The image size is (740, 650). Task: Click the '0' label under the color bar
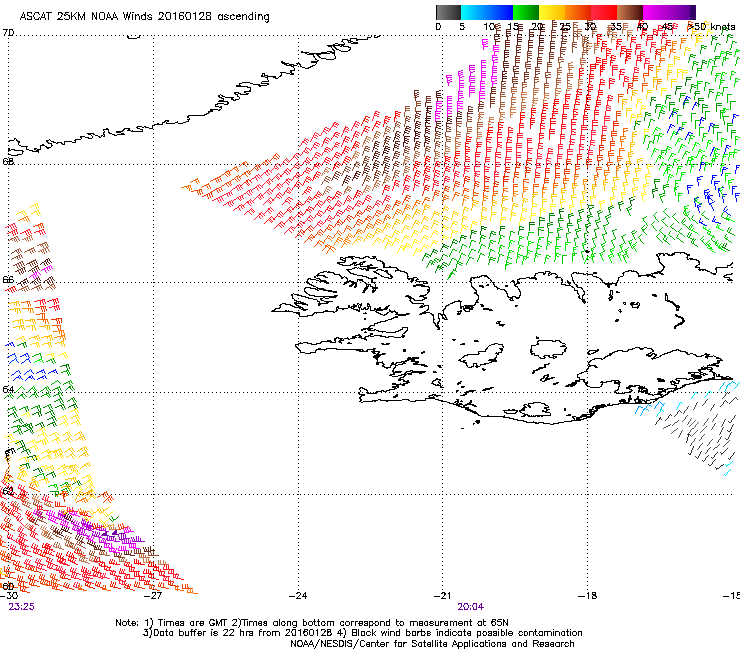[438, 27]
